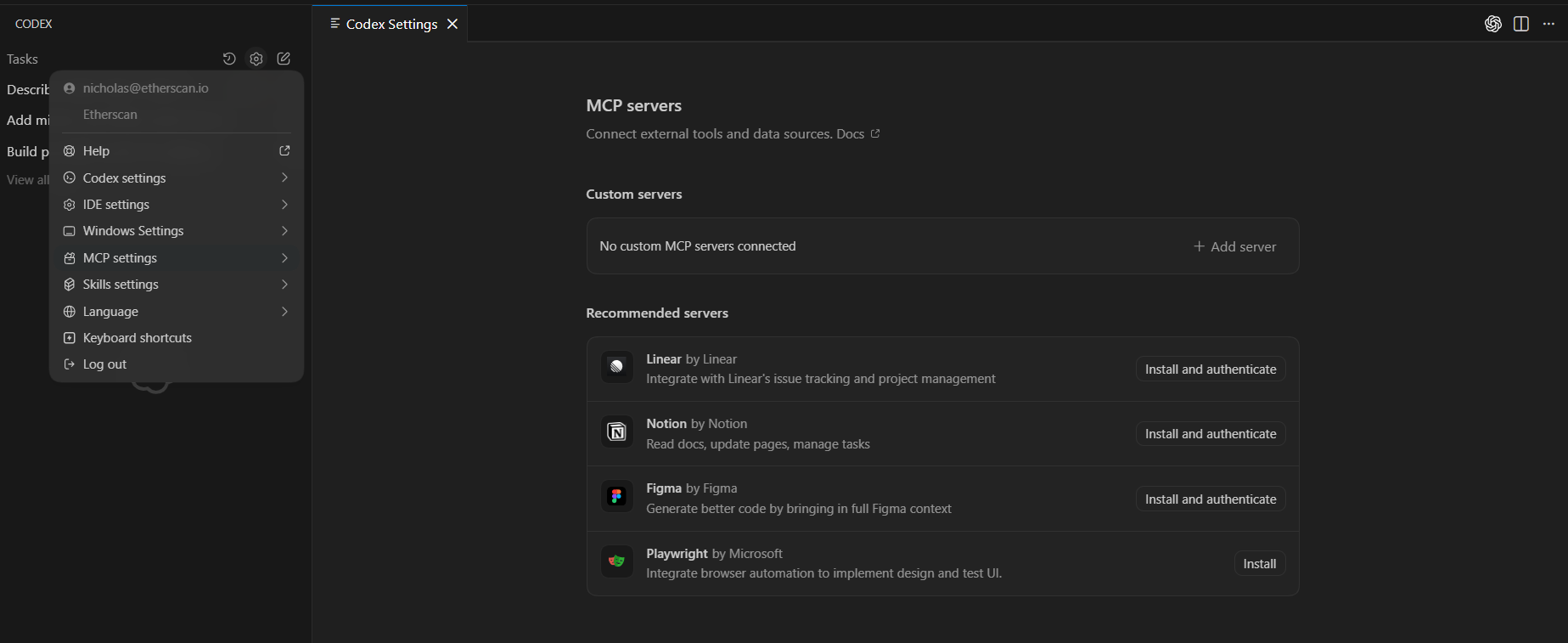This screenshot has height=643, width=1568.
Task: Open Skills settings menu entry
Action: 177,285
